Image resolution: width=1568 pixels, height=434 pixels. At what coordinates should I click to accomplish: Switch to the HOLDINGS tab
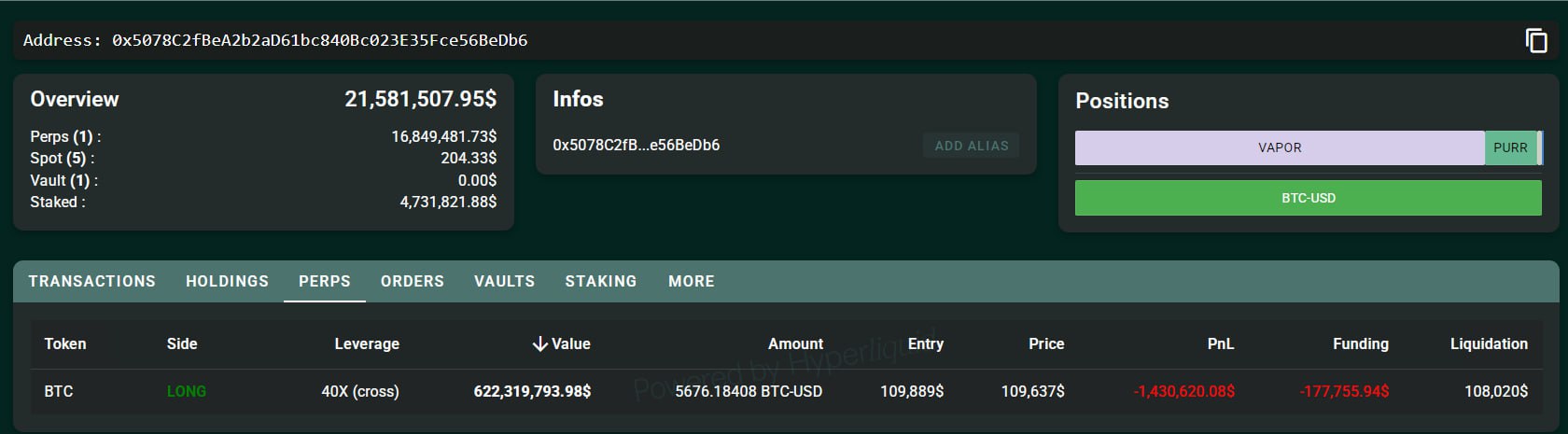tap(227, 281)
